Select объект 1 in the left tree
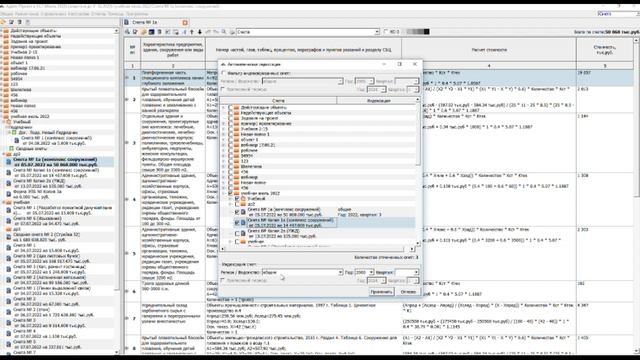Viewport: 640px width, 360px height. (x=19, y=63)
